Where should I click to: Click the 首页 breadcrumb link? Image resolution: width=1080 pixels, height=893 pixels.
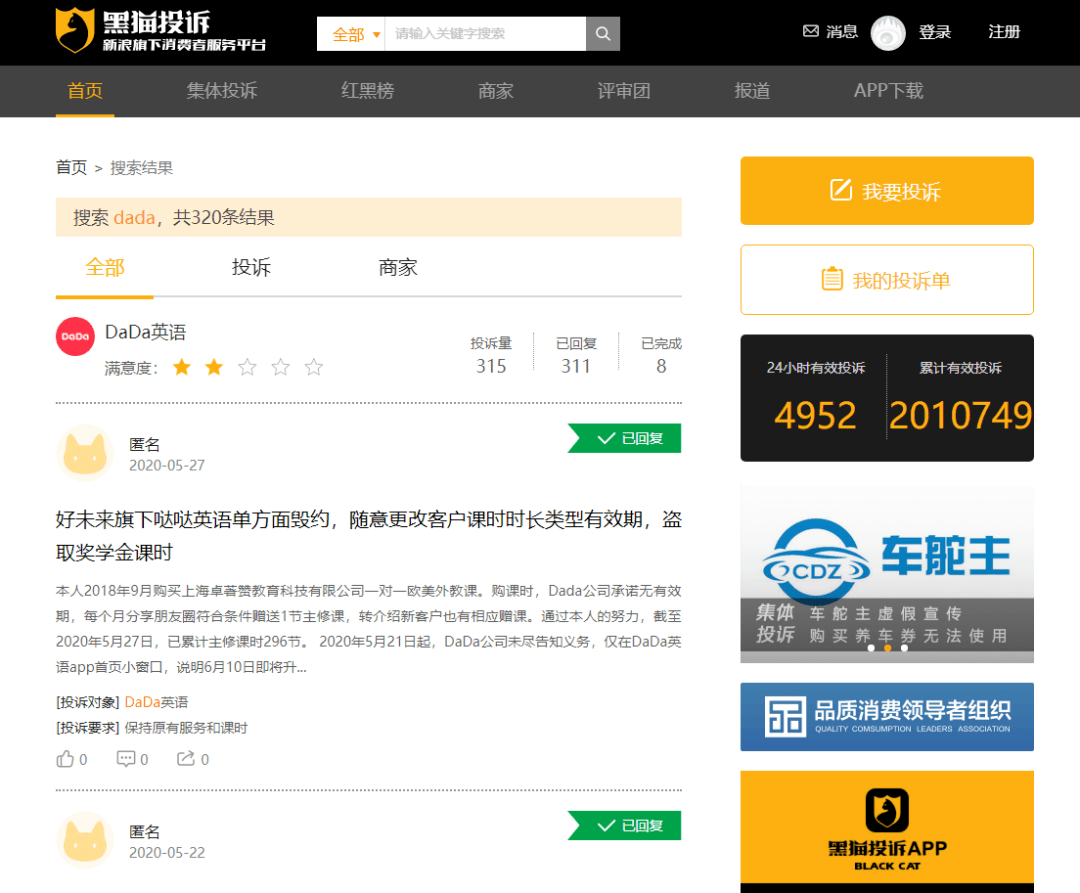(72, 167)
